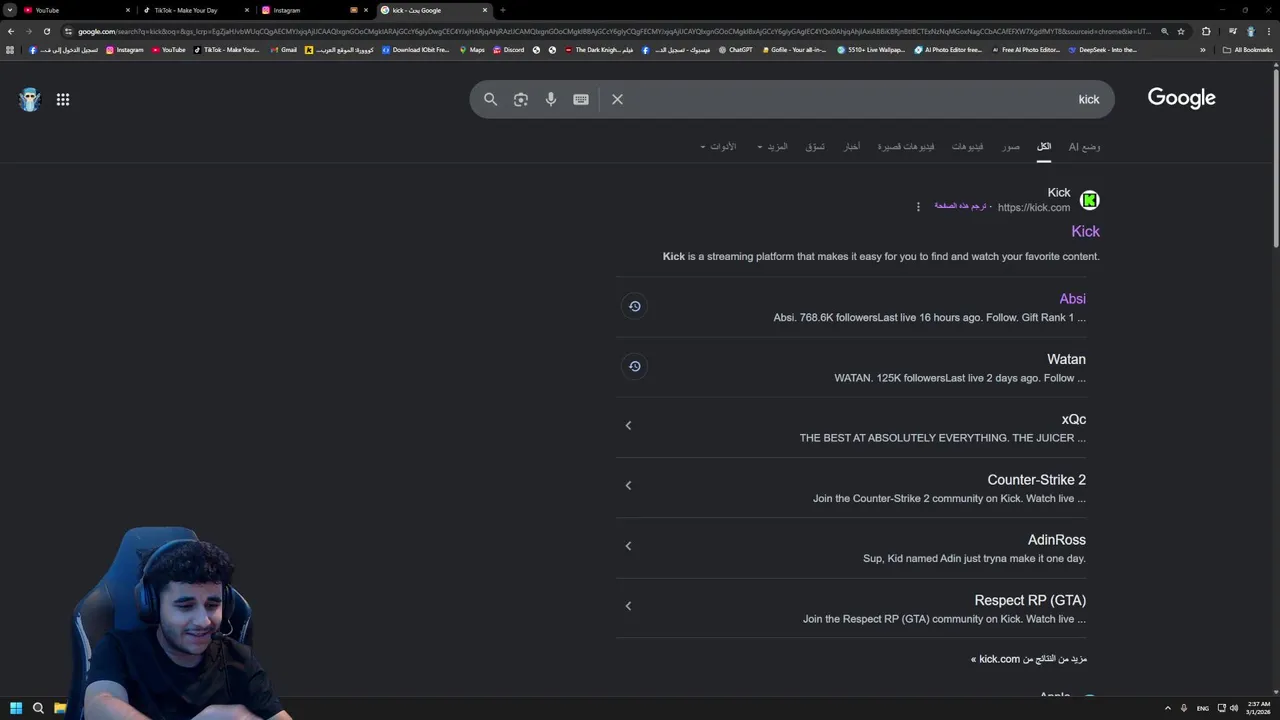Open the Absi channel link

pyautogui.click(x=1072, y=299)
